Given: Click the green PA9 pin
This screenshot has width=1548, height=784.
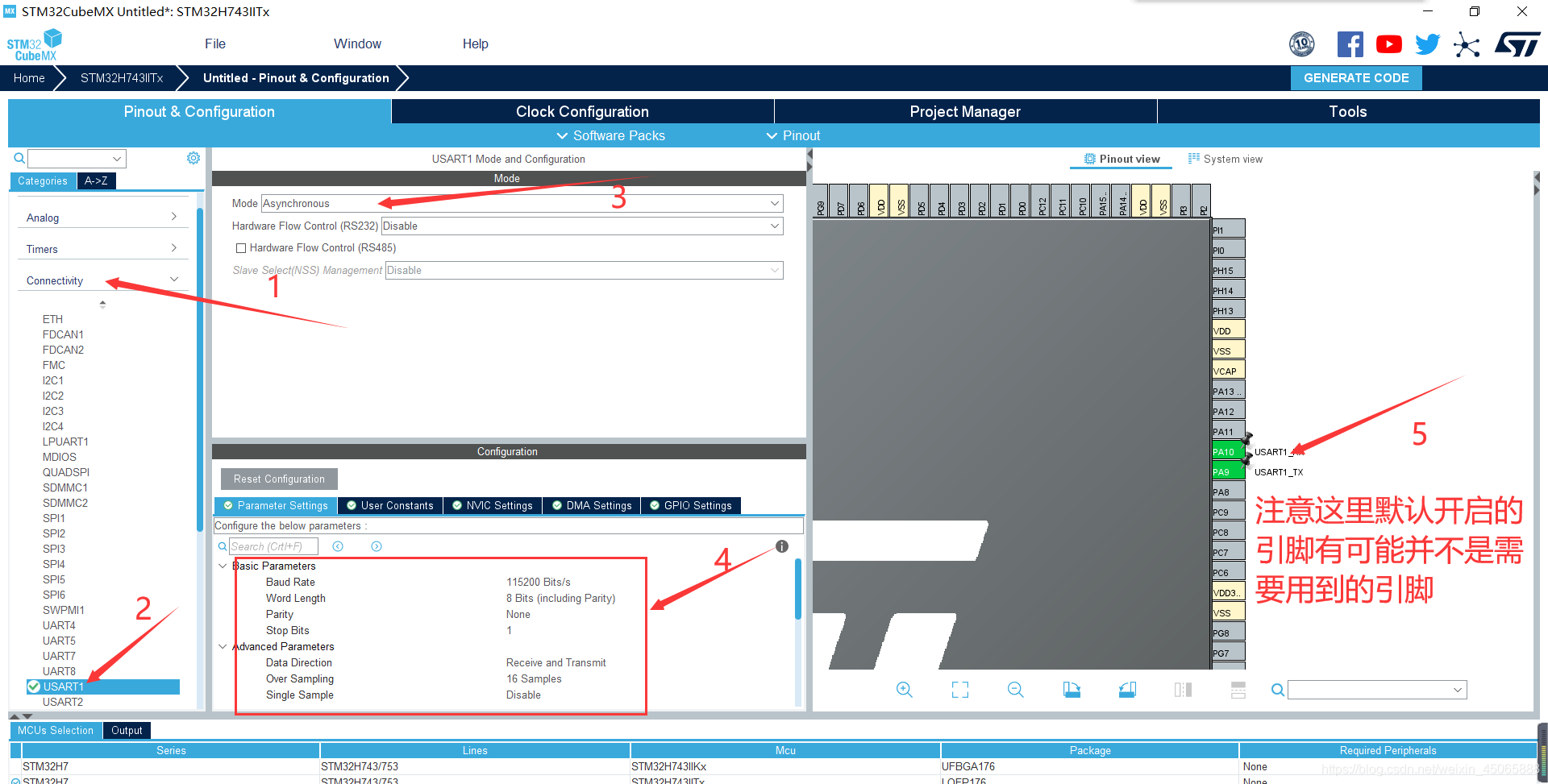Looking at the screenshot, I should click(x=1228, y=471).
